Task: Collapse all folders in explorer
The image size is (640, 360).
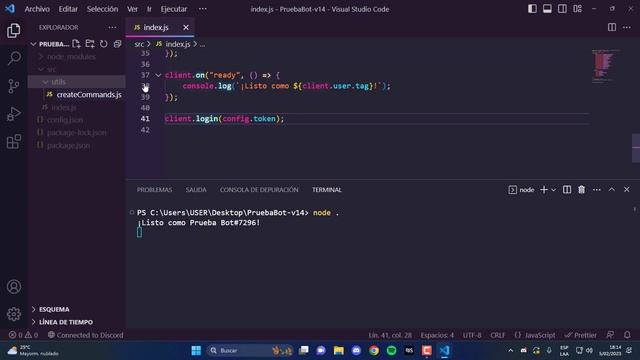Action: [118, 44]
